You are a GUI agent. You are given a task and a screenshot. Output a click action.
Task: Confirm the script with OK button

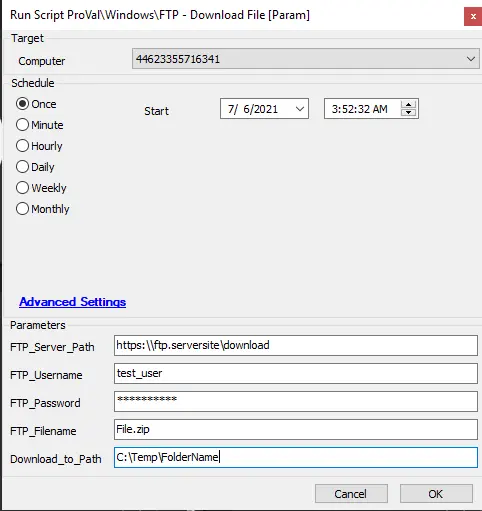pyautogui.click(x=436, y=494)
